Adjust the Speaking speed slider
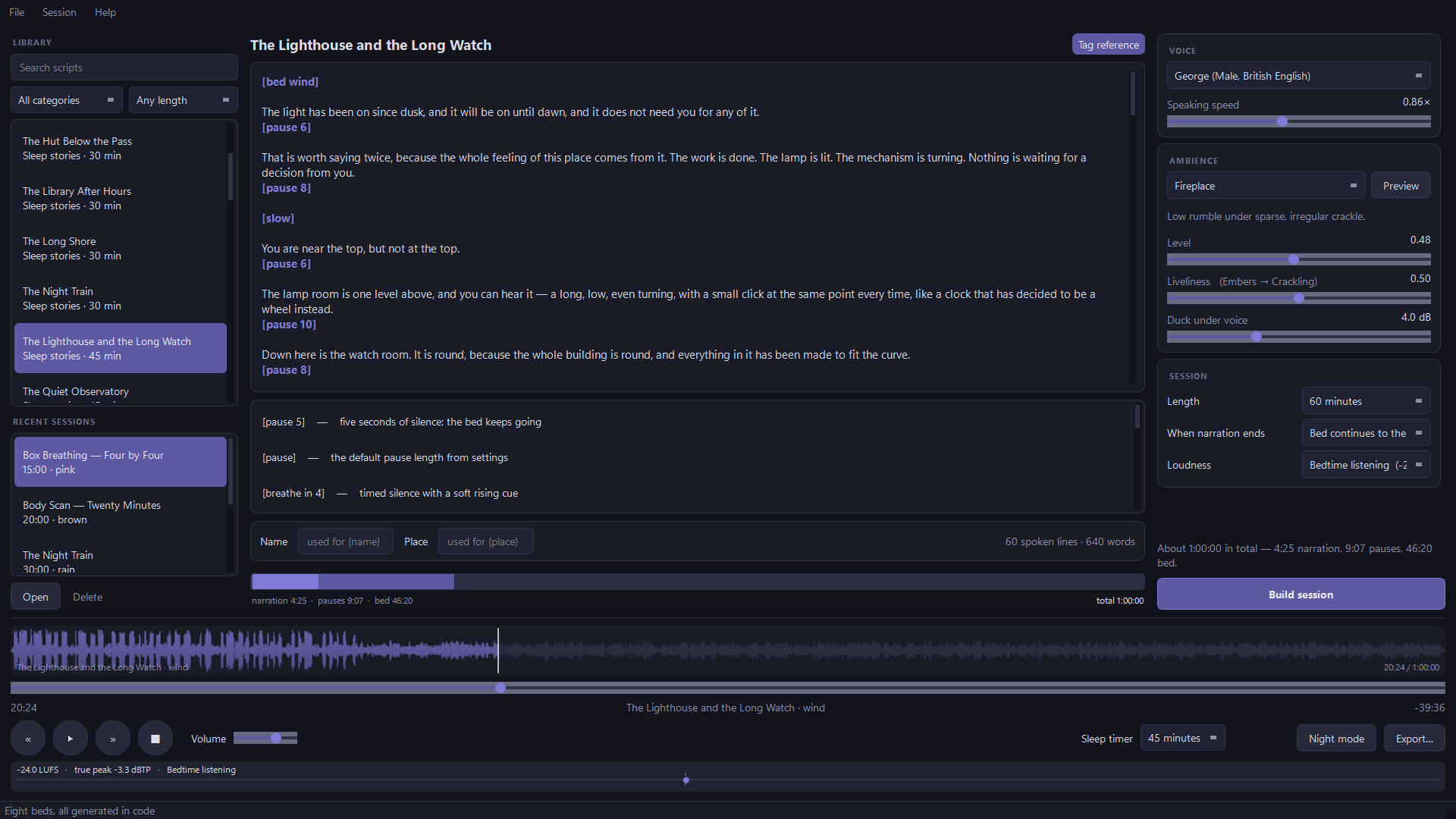 point(1298,121)
